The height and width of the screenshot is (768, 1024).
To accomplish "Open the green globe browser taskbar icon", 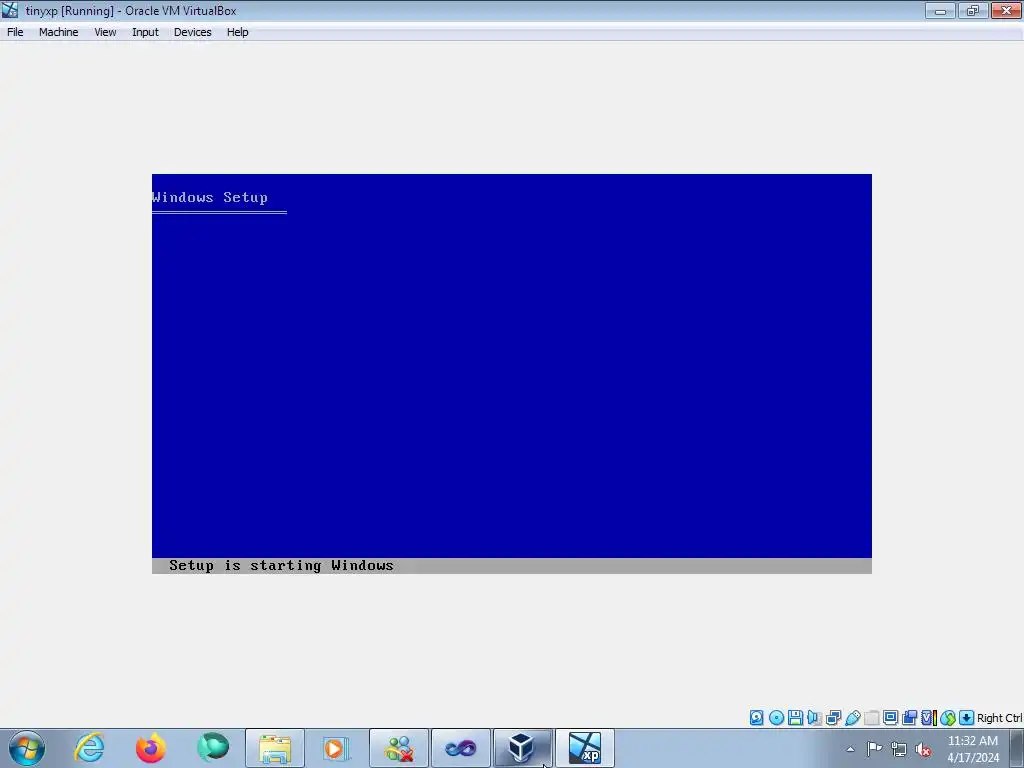I will (213, 748).
